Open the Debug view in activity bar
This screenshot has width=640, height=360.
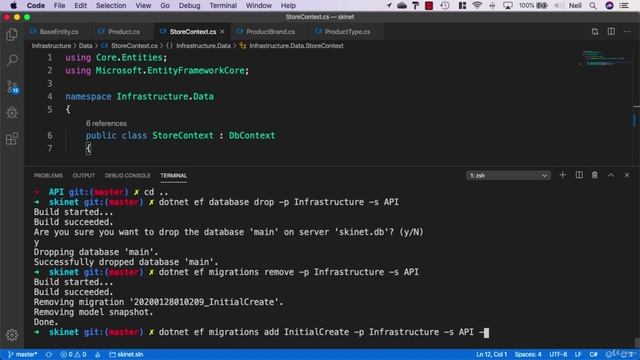click(x=12, y=112)
